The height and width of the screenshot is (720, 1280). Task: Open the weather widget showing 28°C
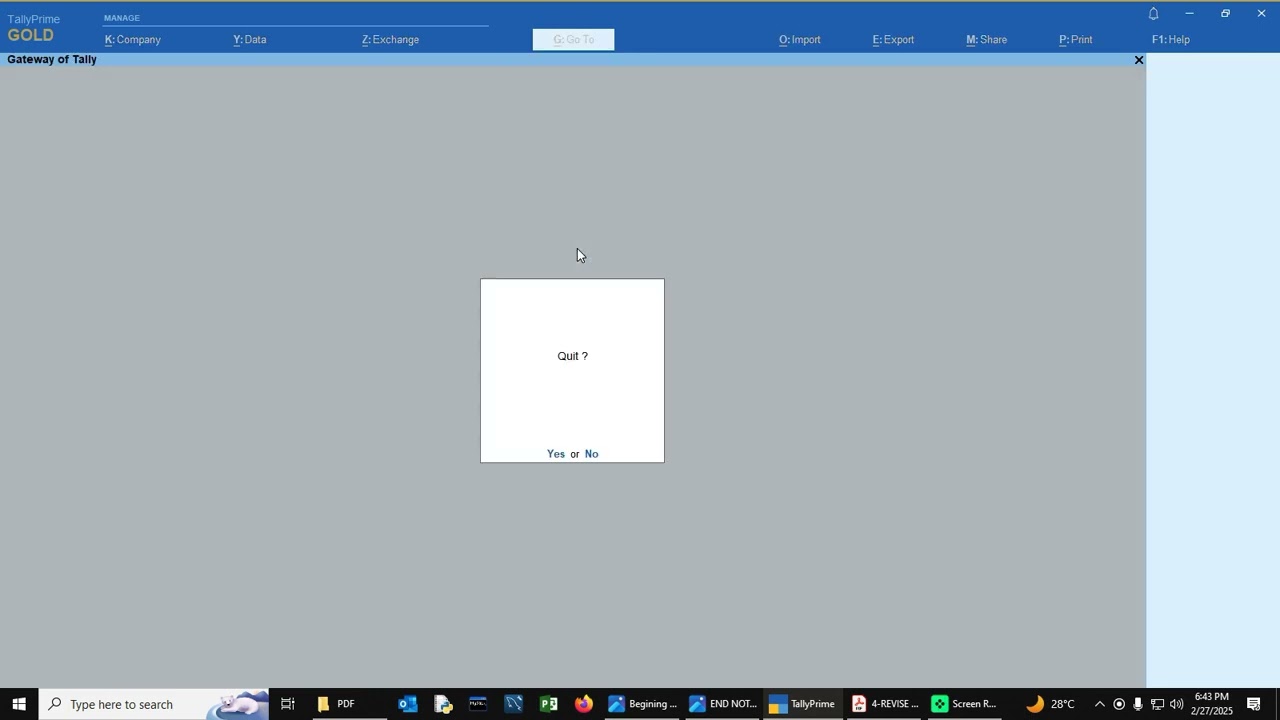coord(1050,704)
